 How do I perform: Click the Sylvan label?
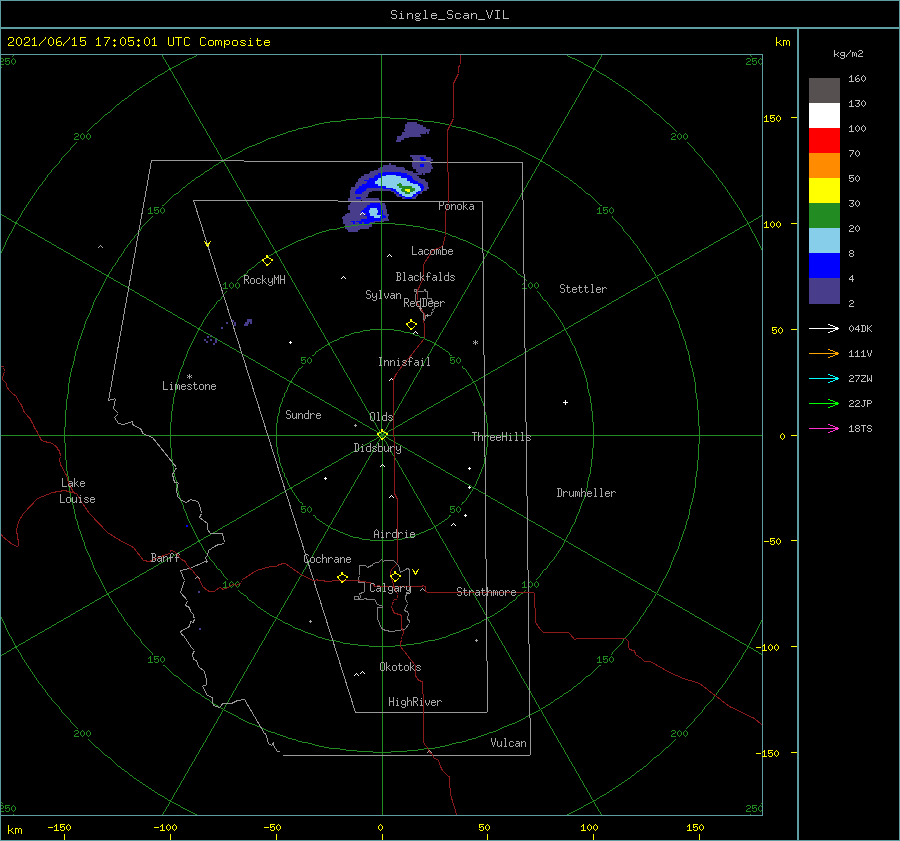[x=383, y=295]
